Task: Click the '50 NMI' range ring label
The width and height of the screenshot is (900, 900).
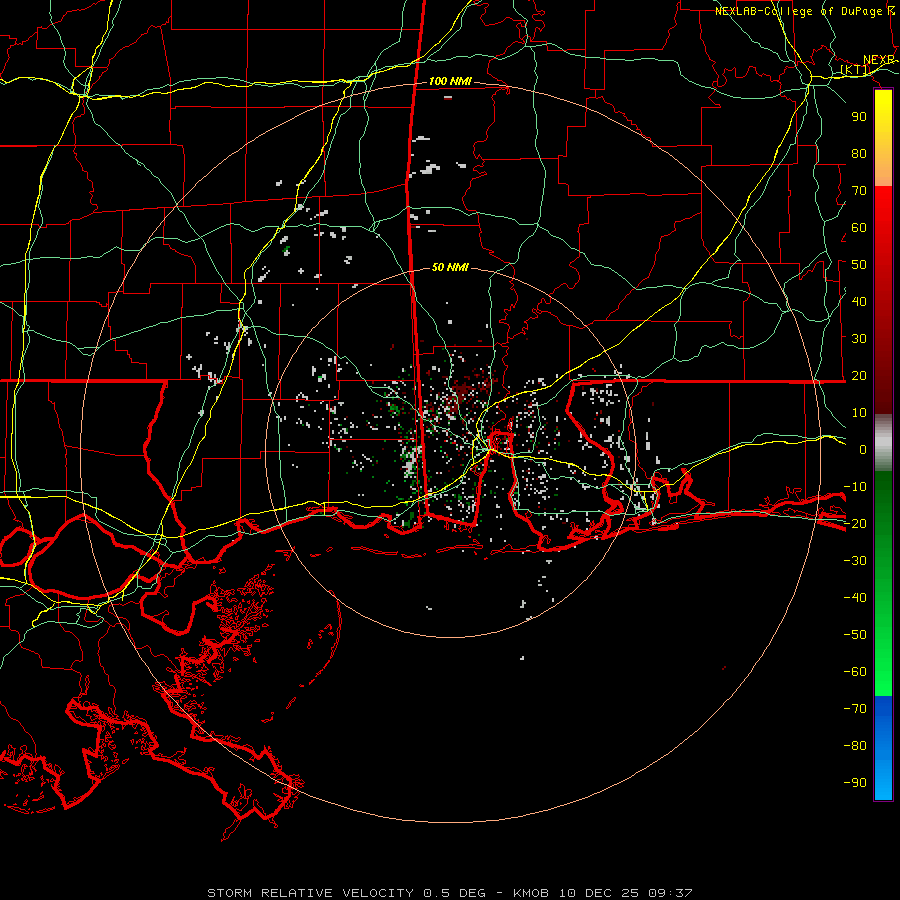Action: 450,267
